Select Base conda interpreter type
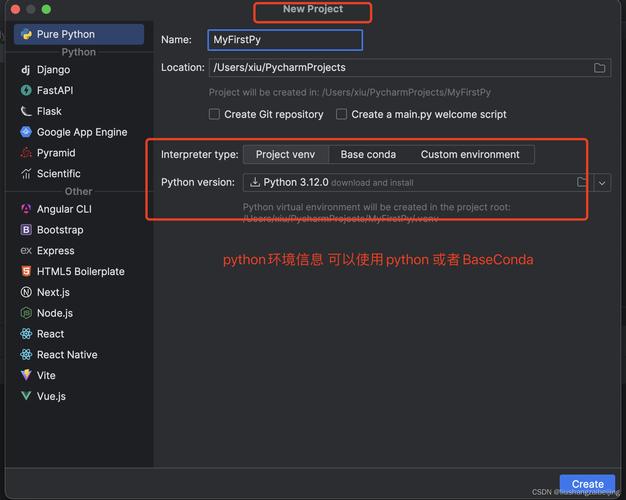This screenshot has height=500, width=626. tap(368, 155)
